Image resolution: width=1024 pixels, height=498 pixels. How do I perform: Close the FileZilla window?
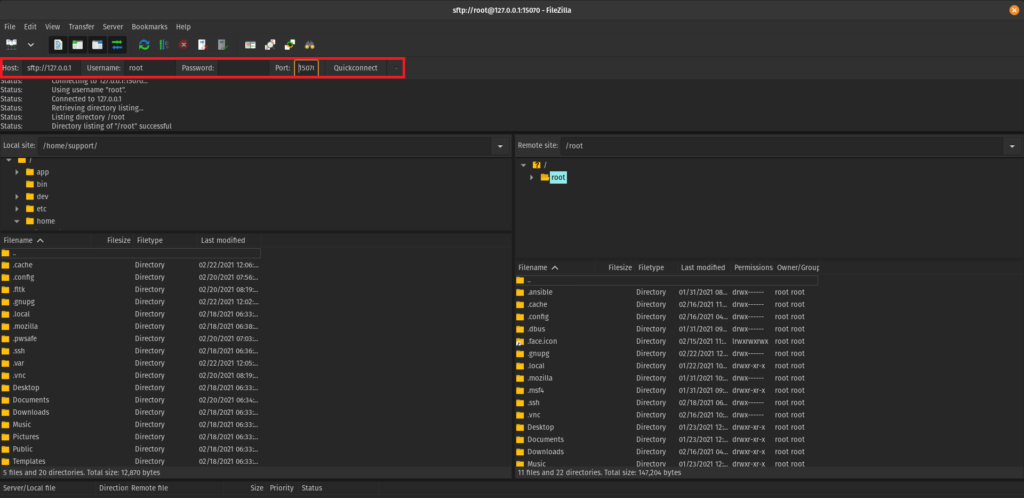[x=1014, y=9]
